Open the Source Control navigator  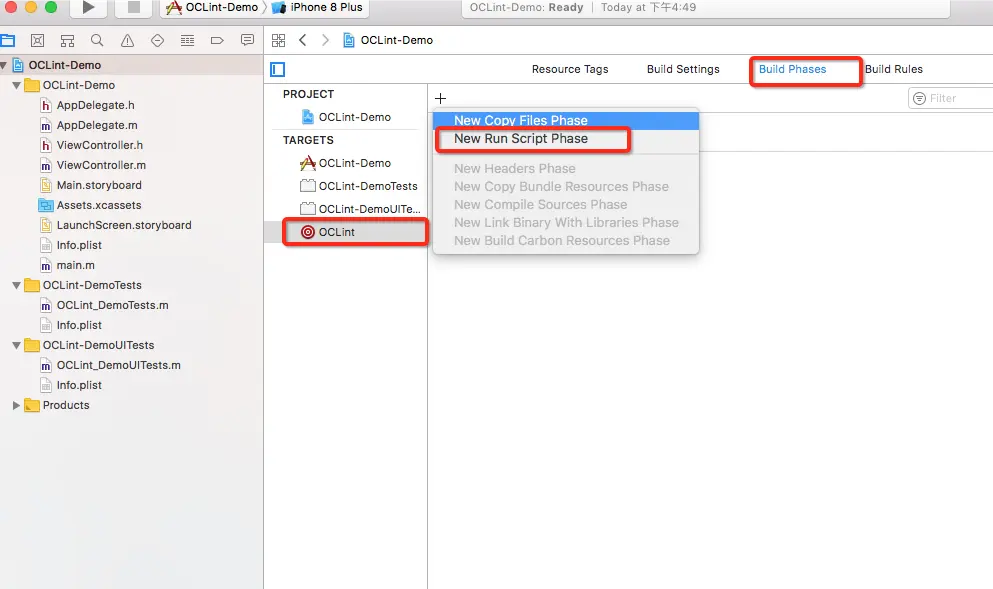[x=37, y=41]
